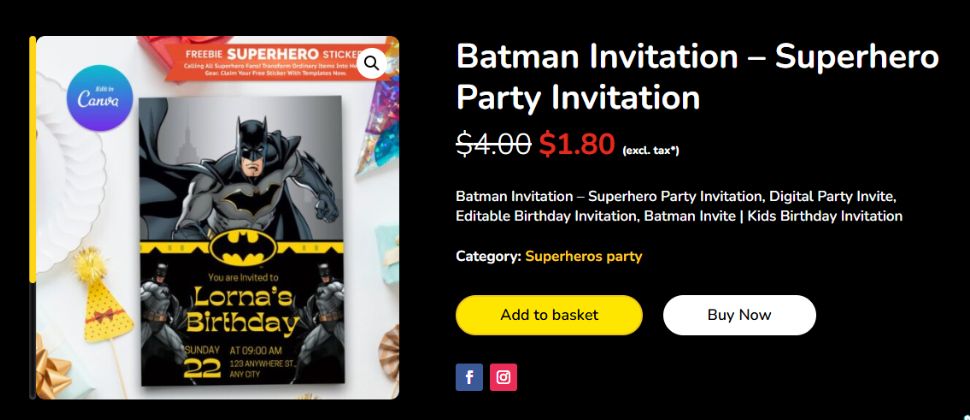Open the Instagram icon
The width and height of the screenshot is (970, 420).
(504, 377)
